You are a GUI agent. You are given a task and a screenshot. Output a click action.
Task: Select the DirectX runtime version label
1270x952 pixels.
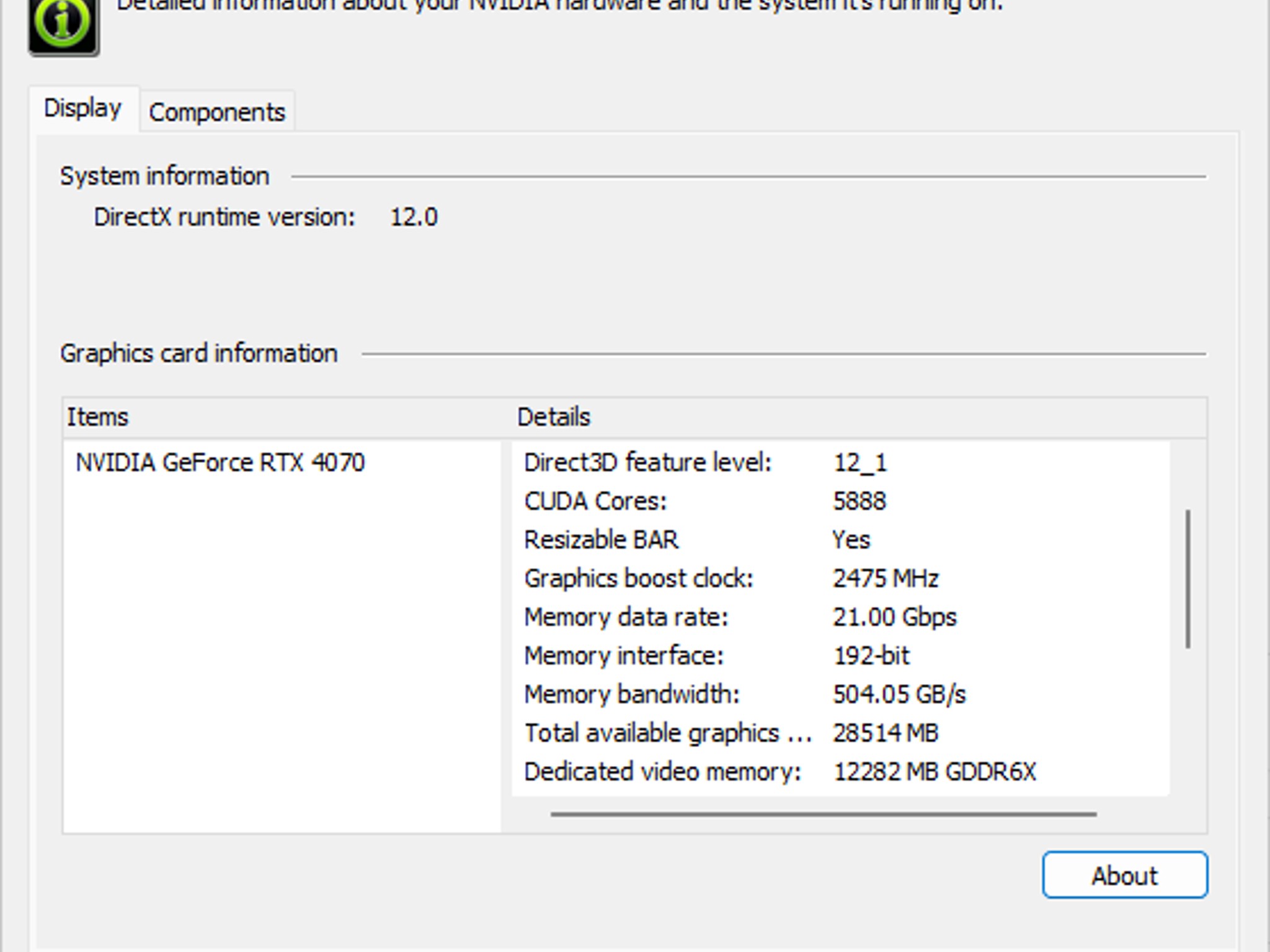(224, 218)
